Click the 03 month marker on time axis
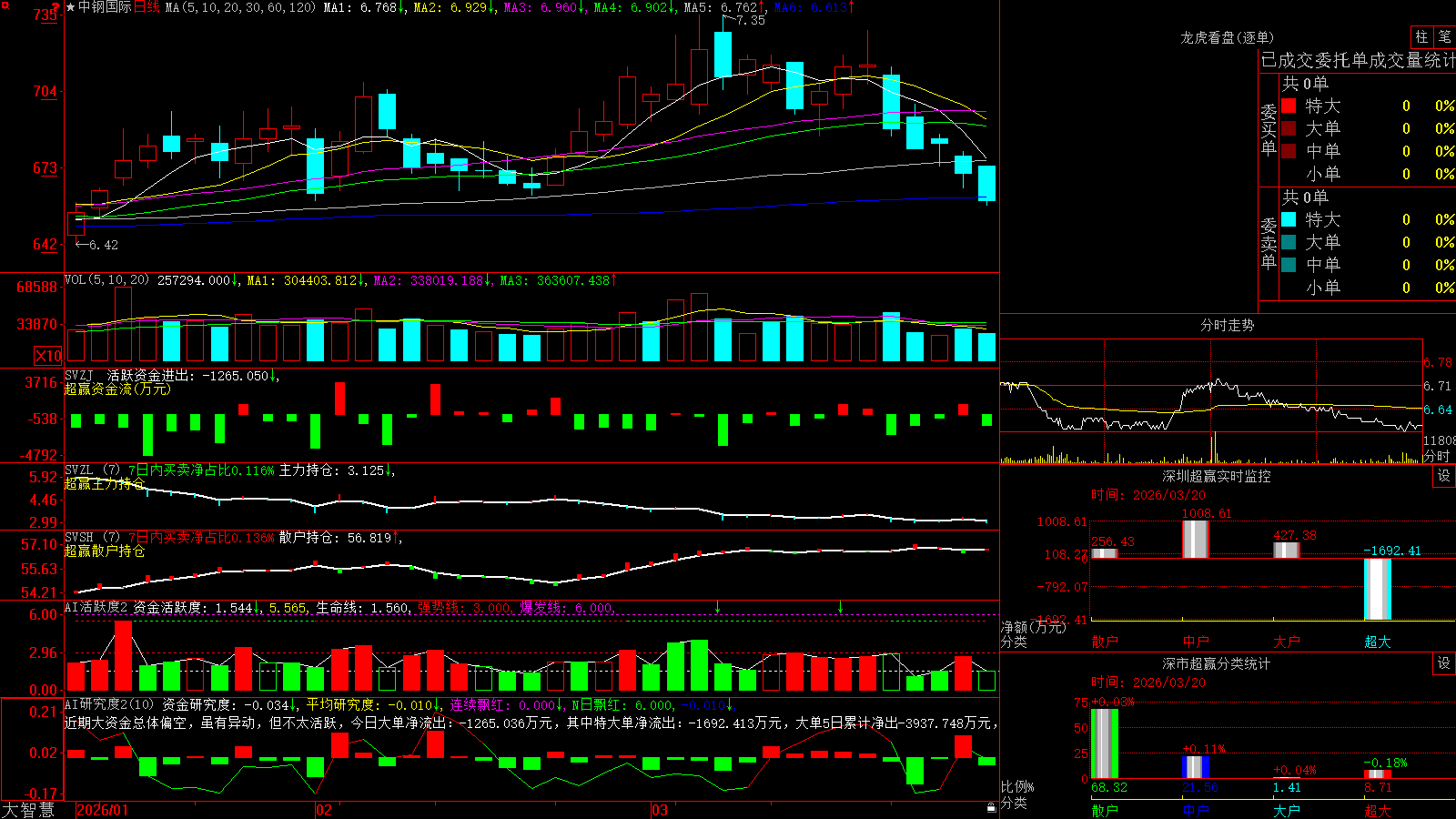 tap(660, 810)
